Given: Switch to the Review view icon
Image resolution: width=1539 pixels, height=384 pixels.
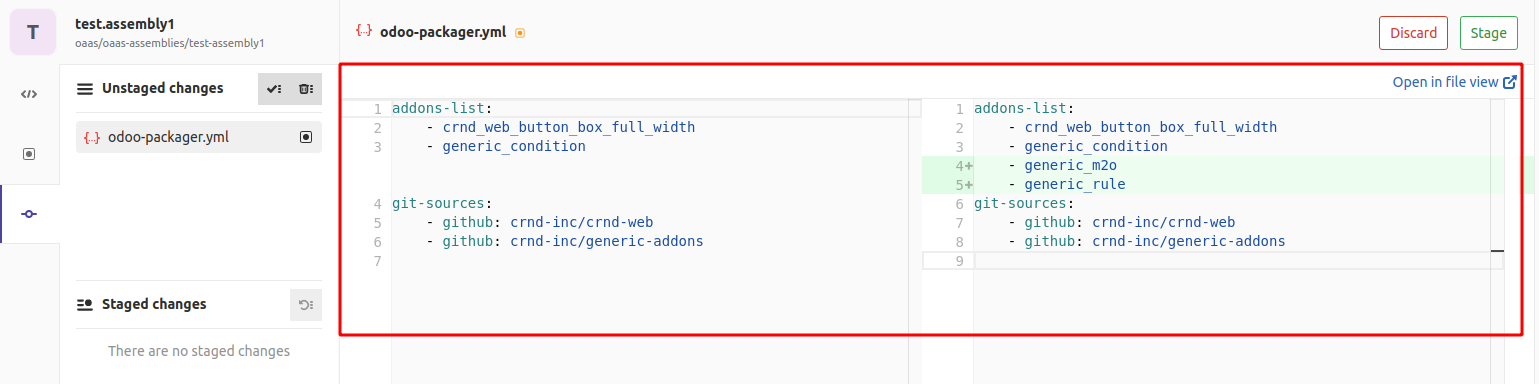Looking at the screenshot, I should (x=29, y=154).
